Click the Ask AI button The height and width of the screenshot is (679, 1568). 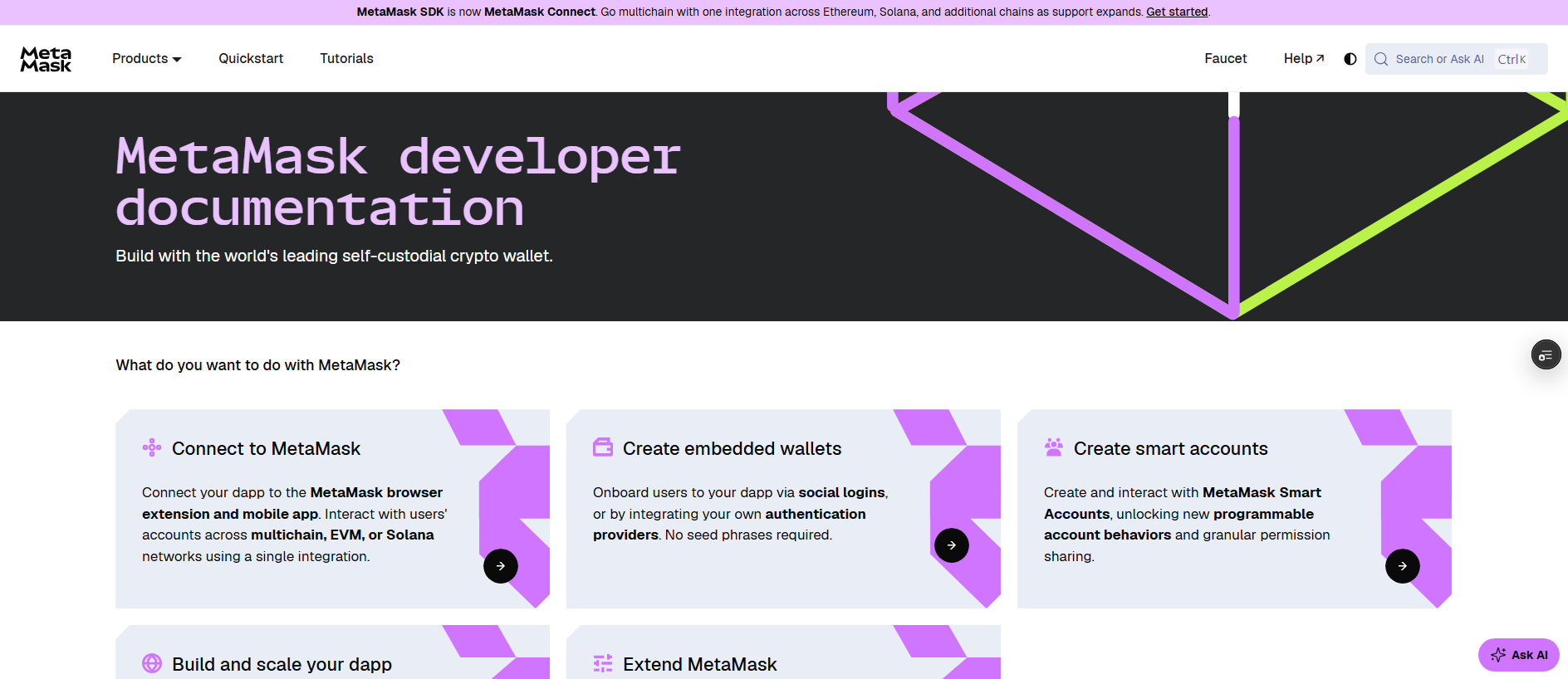(1519, 655)
